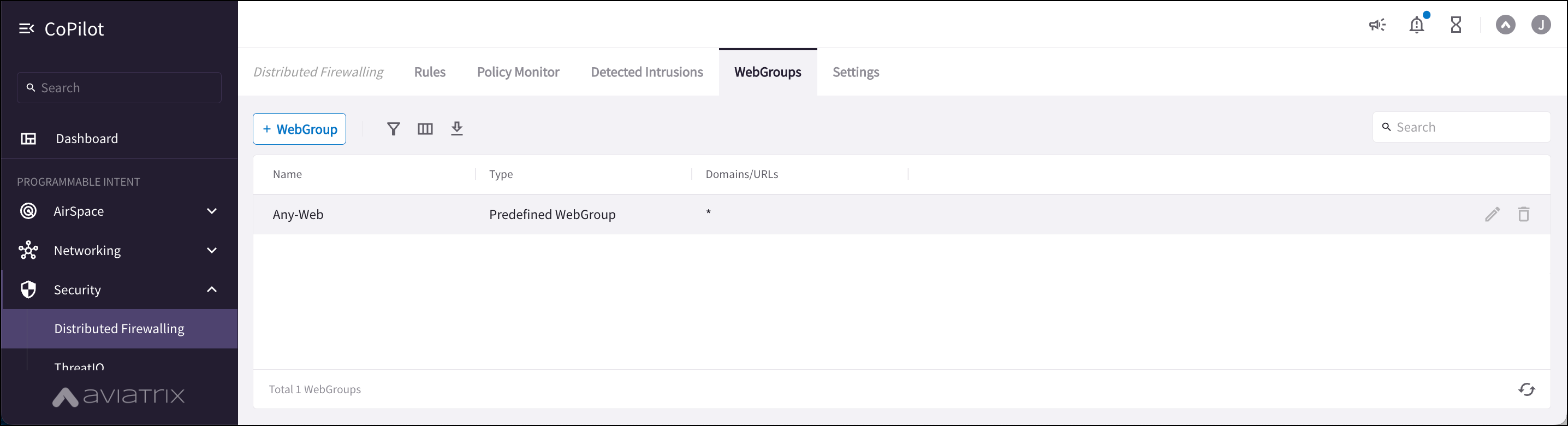
Task: Edit the Any-Web WebGroup with pencil icon
Action: pos(1492,214)
